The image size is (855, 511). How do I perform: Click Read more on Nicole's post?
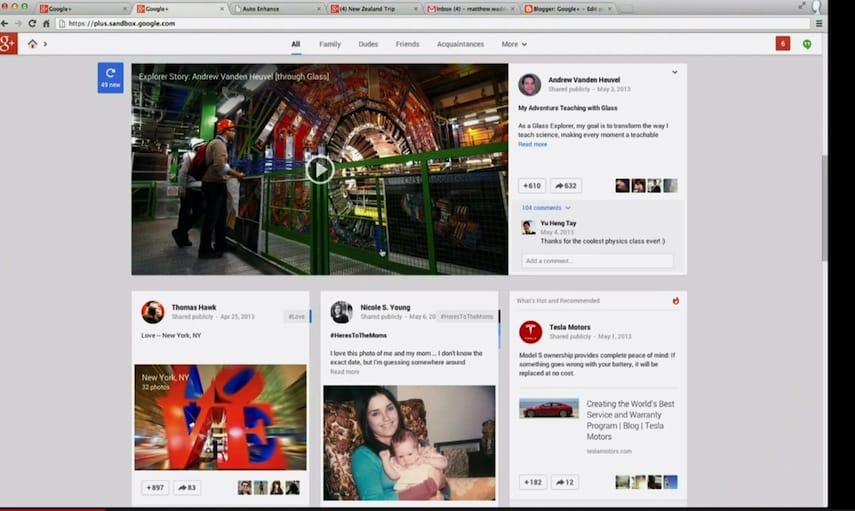pos(345,372)
